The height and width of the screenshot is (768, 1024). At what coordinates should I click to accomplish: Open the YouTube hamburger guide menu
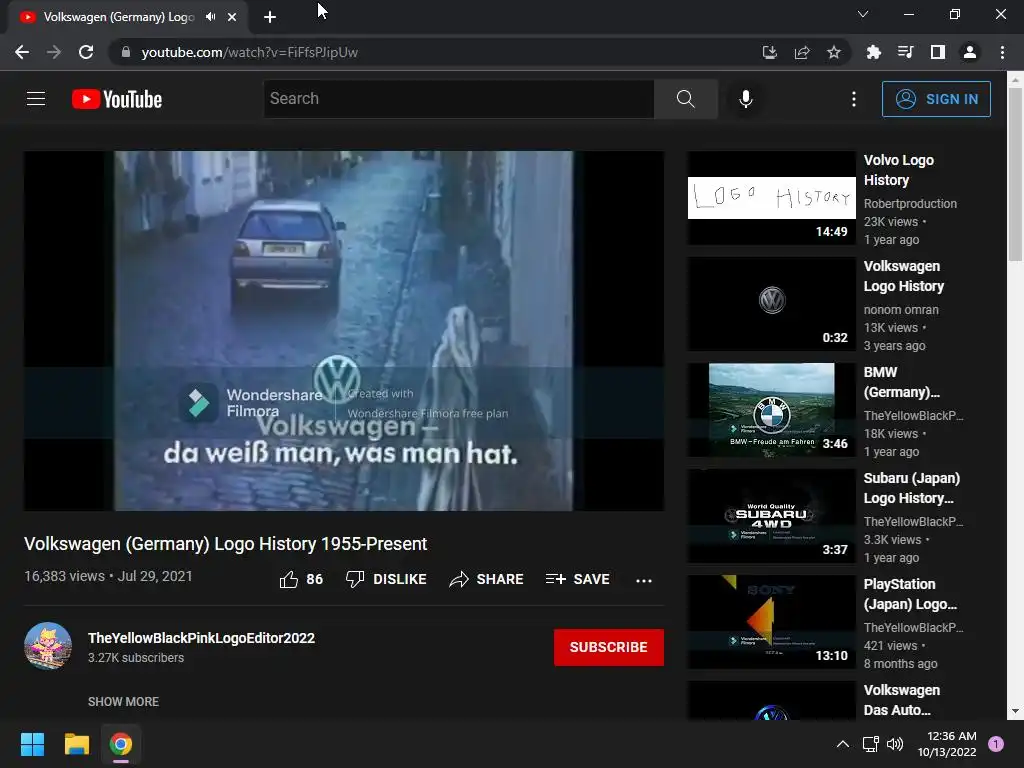(x=36, y=99)
